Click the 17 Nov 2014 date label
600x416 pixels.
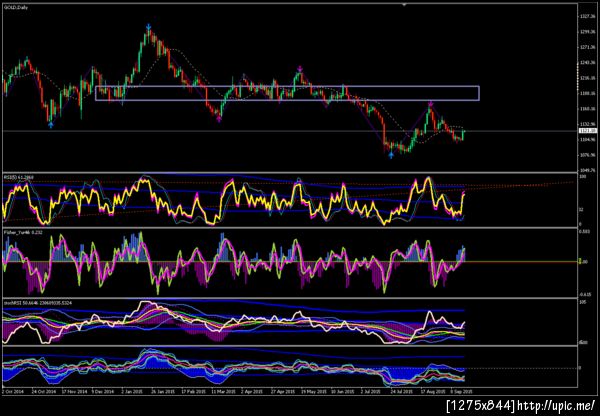73,392
